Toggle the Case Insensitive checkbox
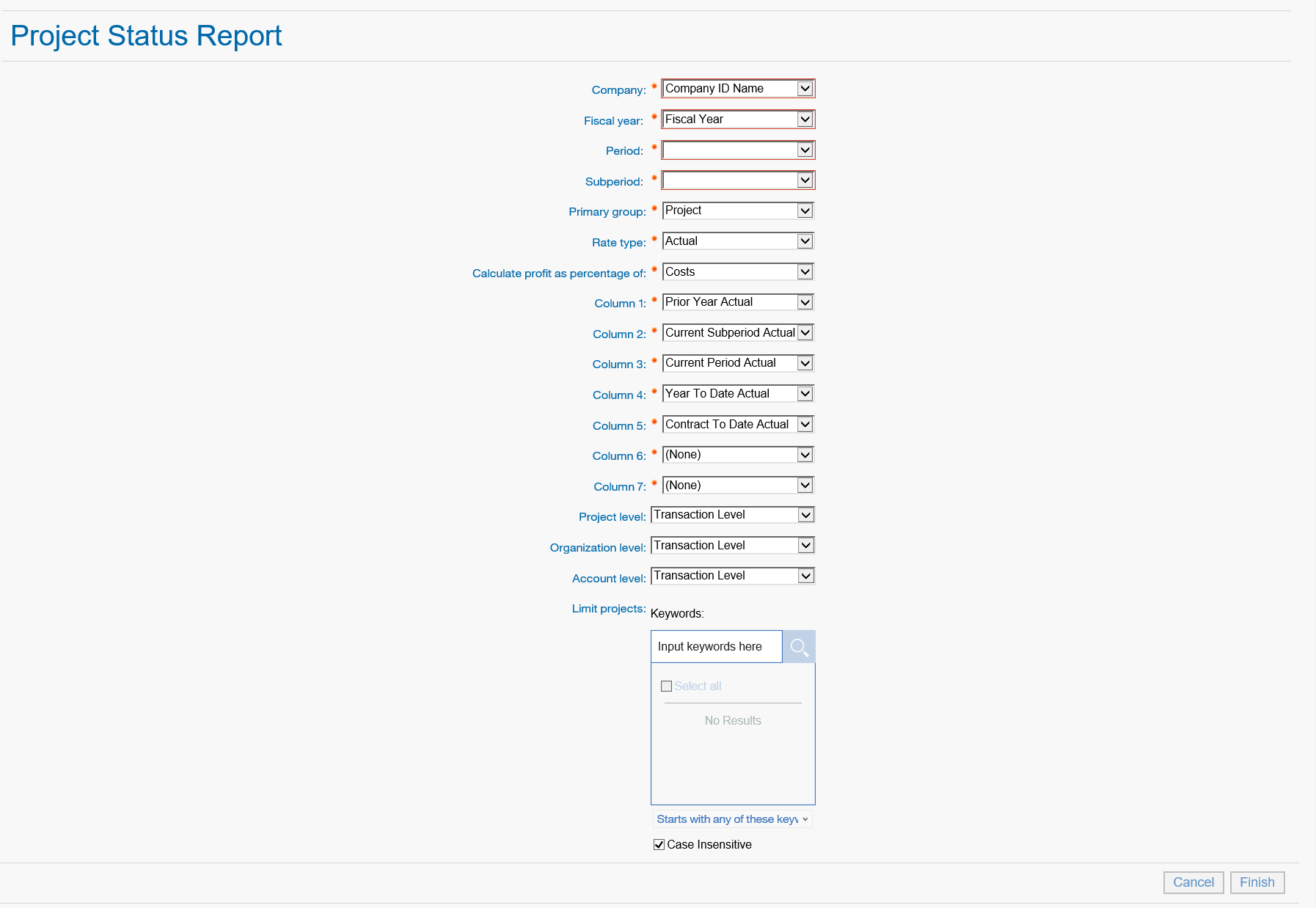 (x=659, y=845)
